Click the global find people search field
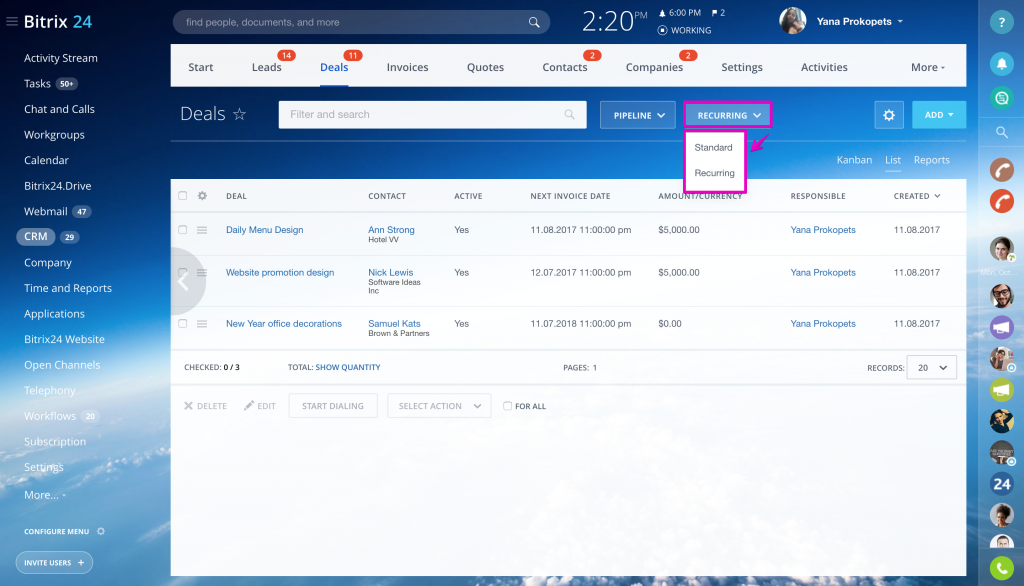Image resolution: width=1024 pixels, height=586 pixels. pyautogui.click(x=361, y=22)
